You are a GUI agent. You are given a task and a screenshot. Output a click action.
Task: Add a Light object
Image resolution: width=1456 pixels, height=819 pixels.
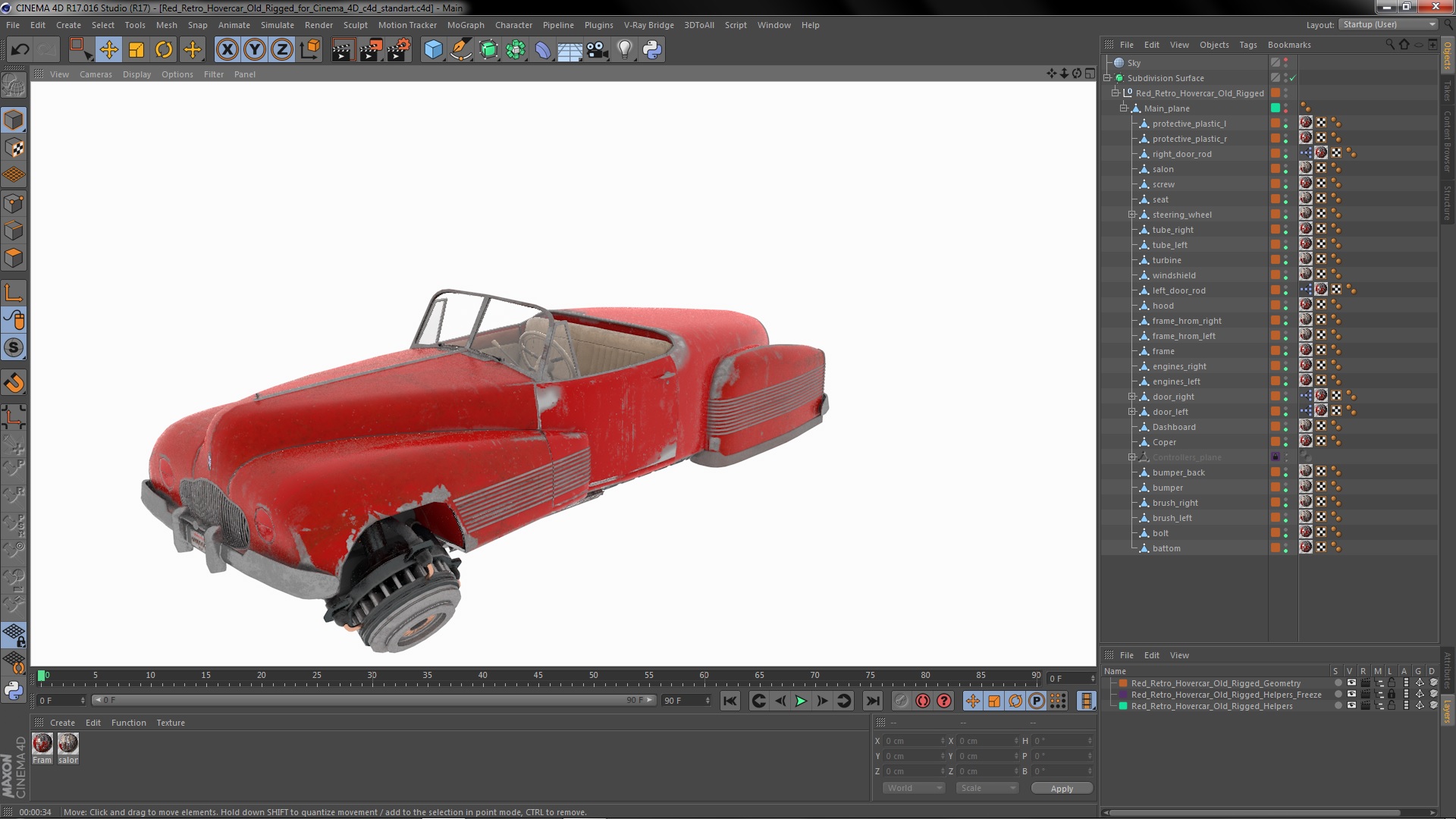625,50
